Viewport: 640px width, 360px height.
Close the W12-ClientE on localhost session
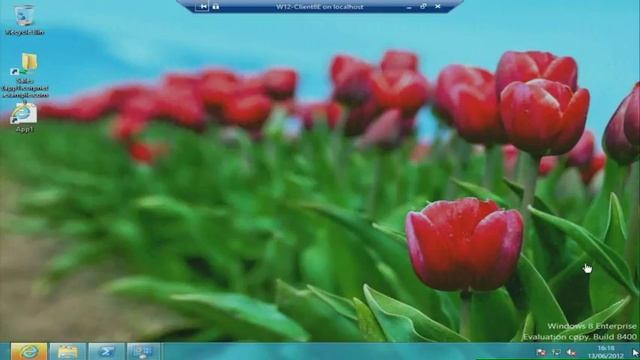coord(438,7)
